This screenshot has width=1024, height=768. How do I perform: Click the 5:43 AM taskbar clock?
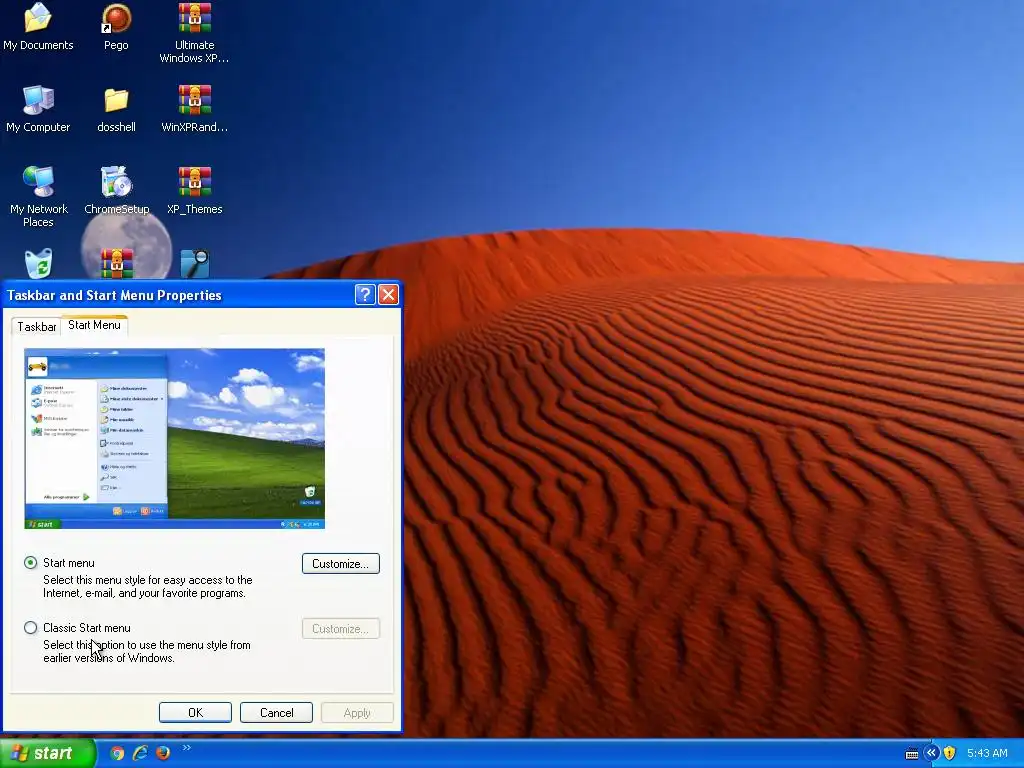(x=987, y=753)
